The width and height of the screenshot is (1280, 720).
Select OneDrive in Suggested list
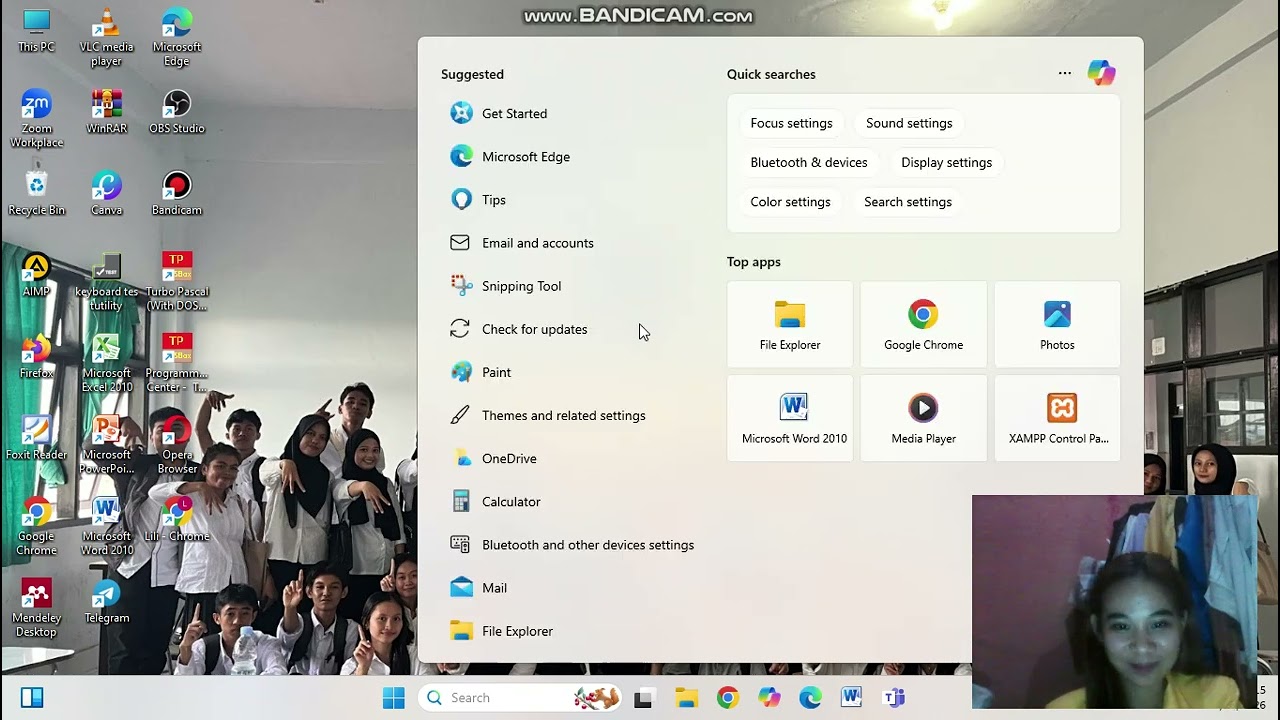point(570,458)
